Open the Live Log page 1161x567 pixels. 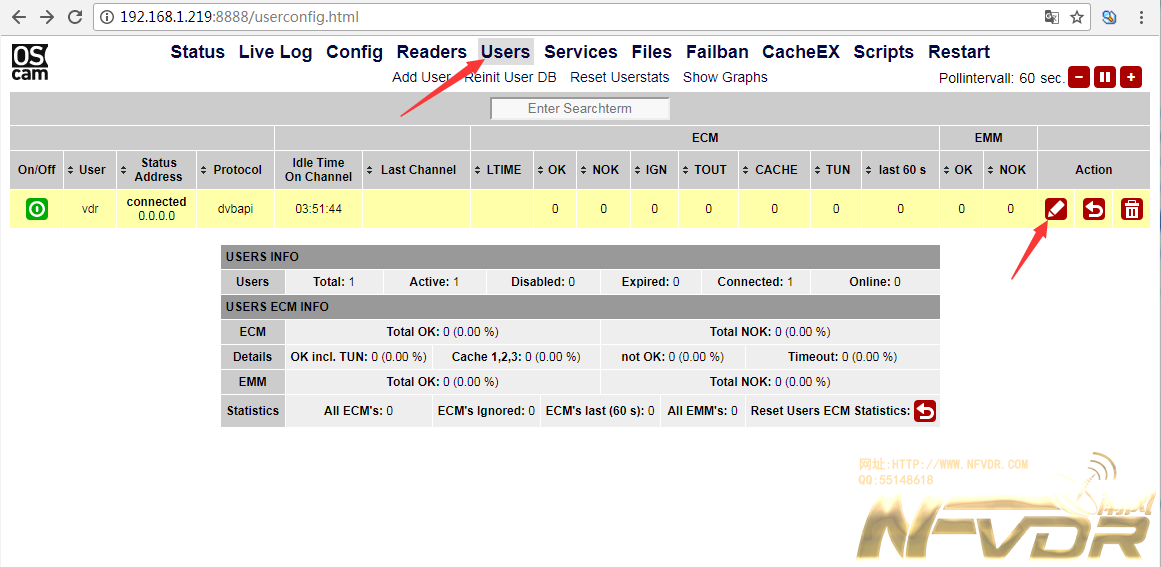pos(275,52)
